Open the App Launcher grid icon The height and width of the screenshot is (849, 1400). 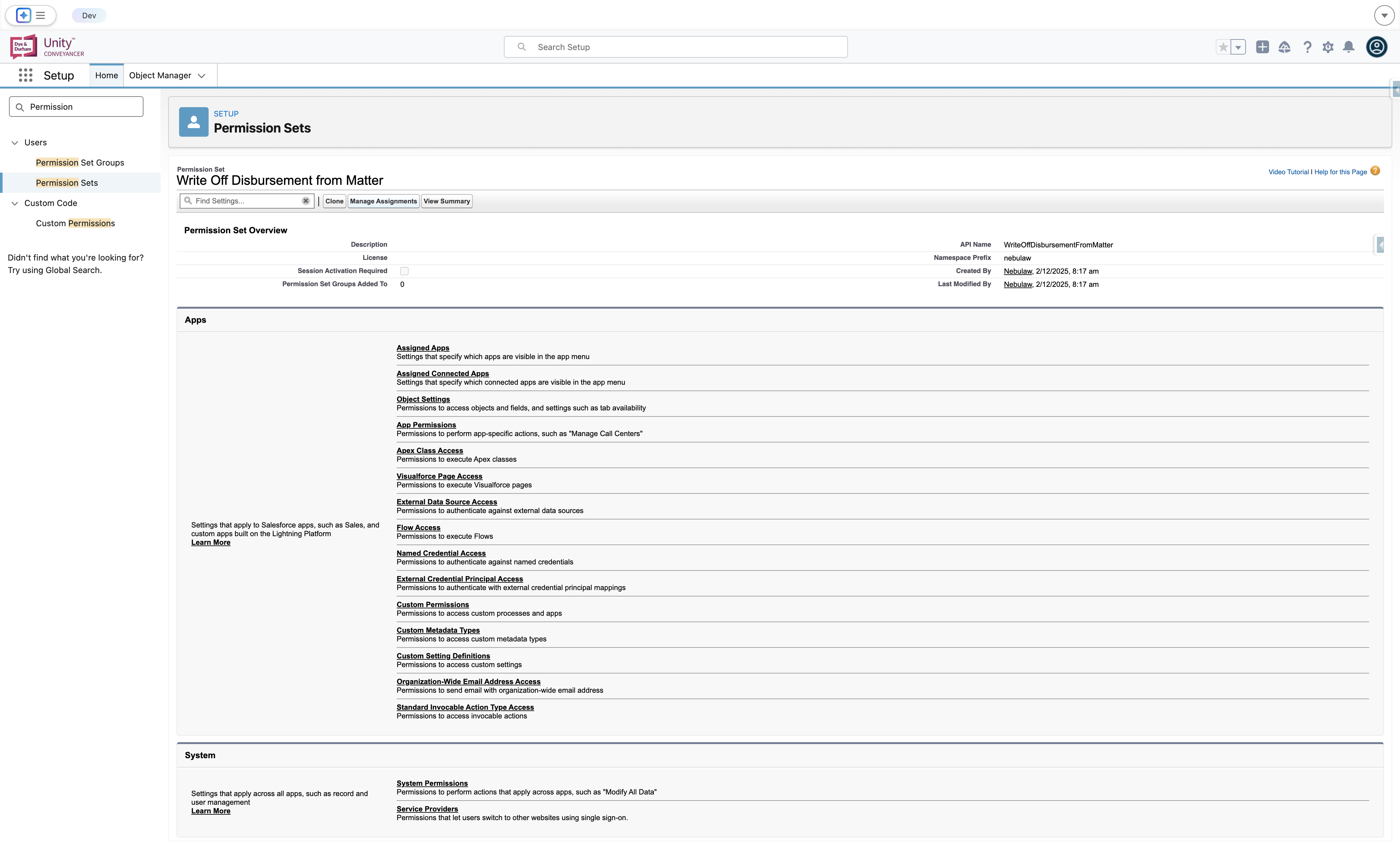coord(26,75)
